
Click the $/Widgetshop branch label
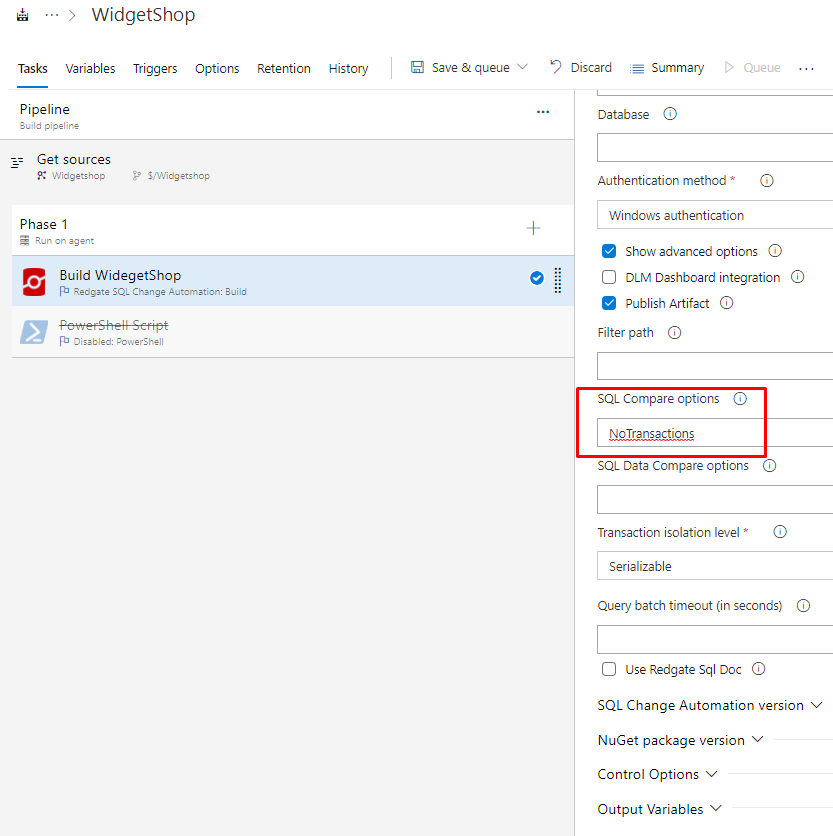[178, 176]
